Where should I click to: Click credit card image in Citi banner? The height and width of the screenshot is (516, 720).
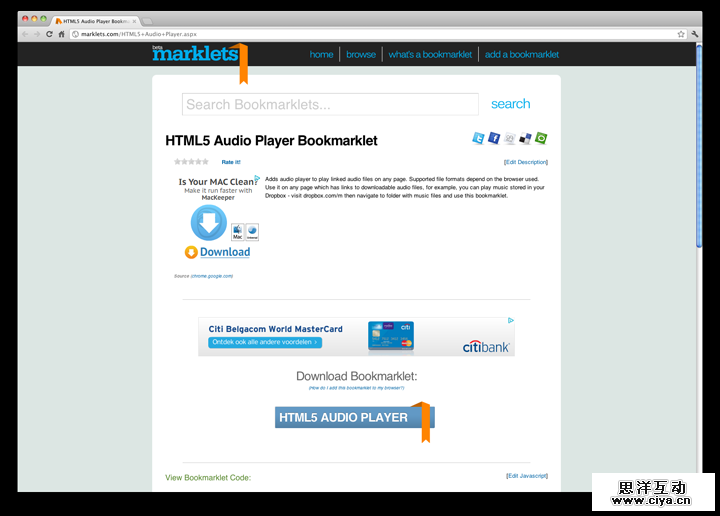[x=391, y=336]
